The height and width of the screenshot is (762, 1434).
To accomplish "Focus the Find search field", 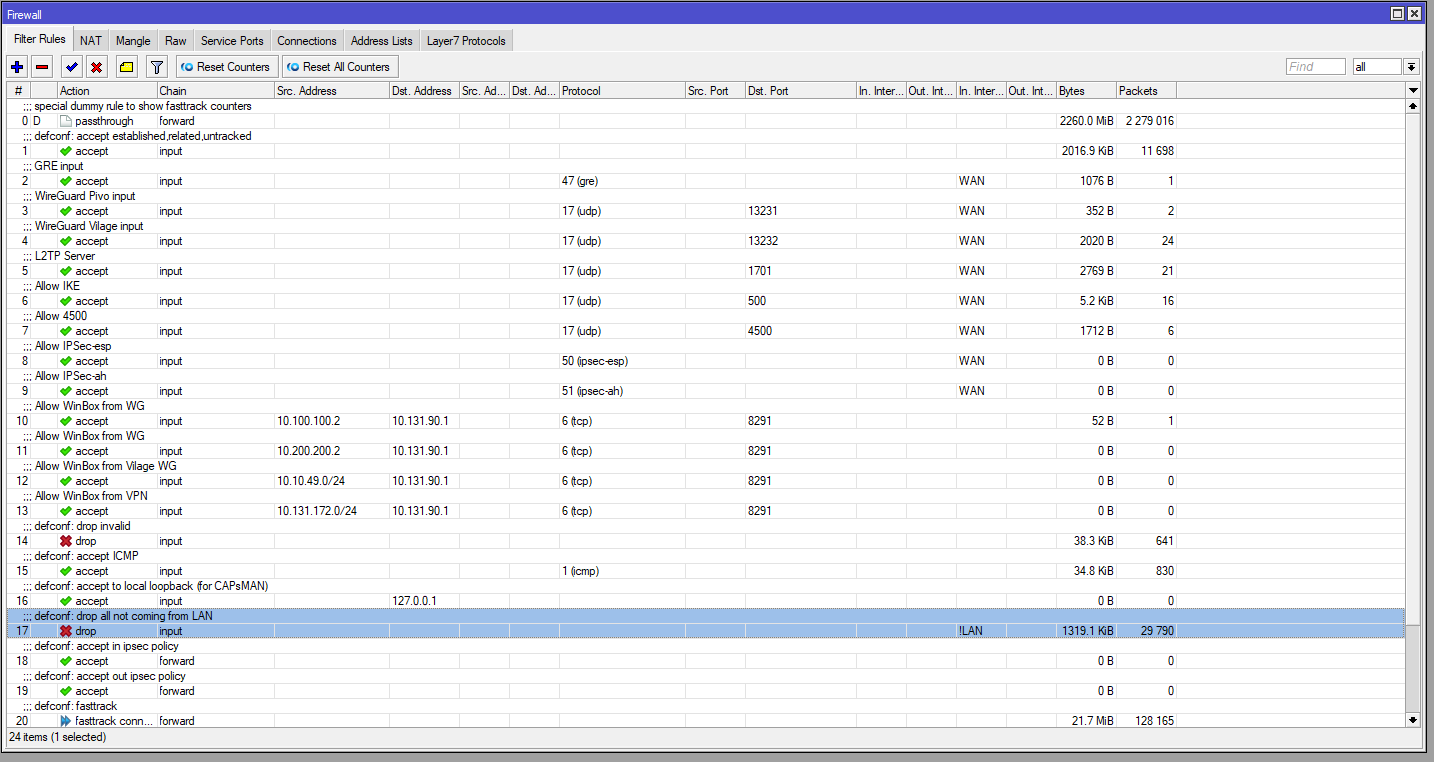I will [1315, 67].
